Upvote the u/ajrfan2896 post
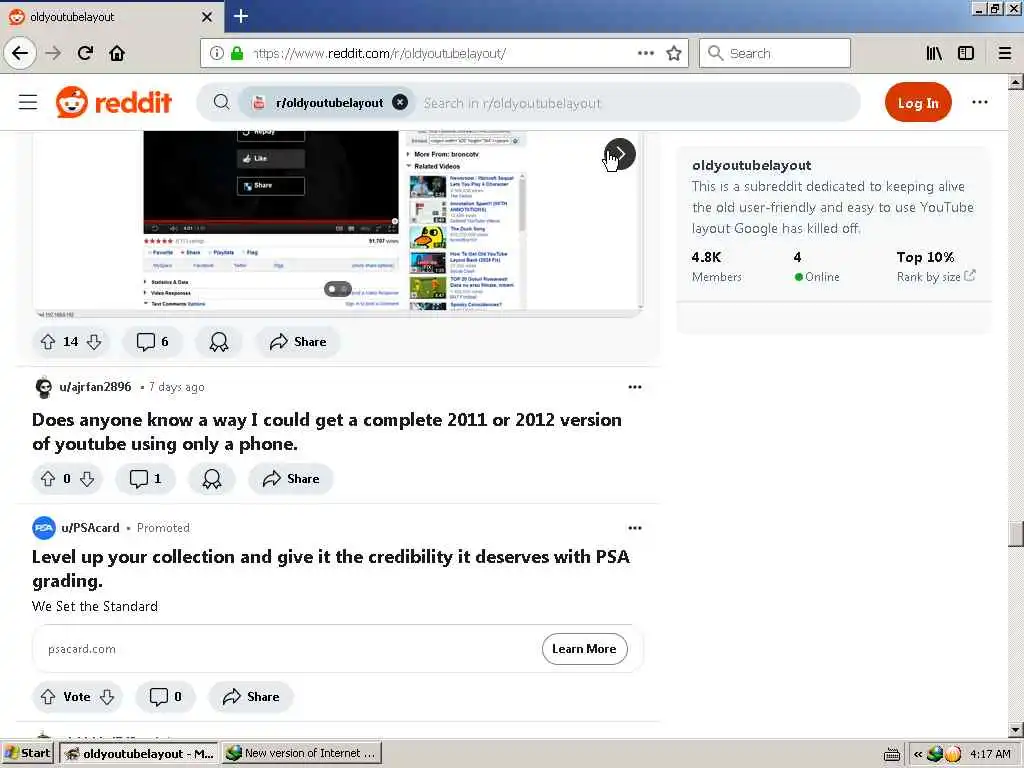The height and width of the screenshot is (768, 1024). pos(48,479)
